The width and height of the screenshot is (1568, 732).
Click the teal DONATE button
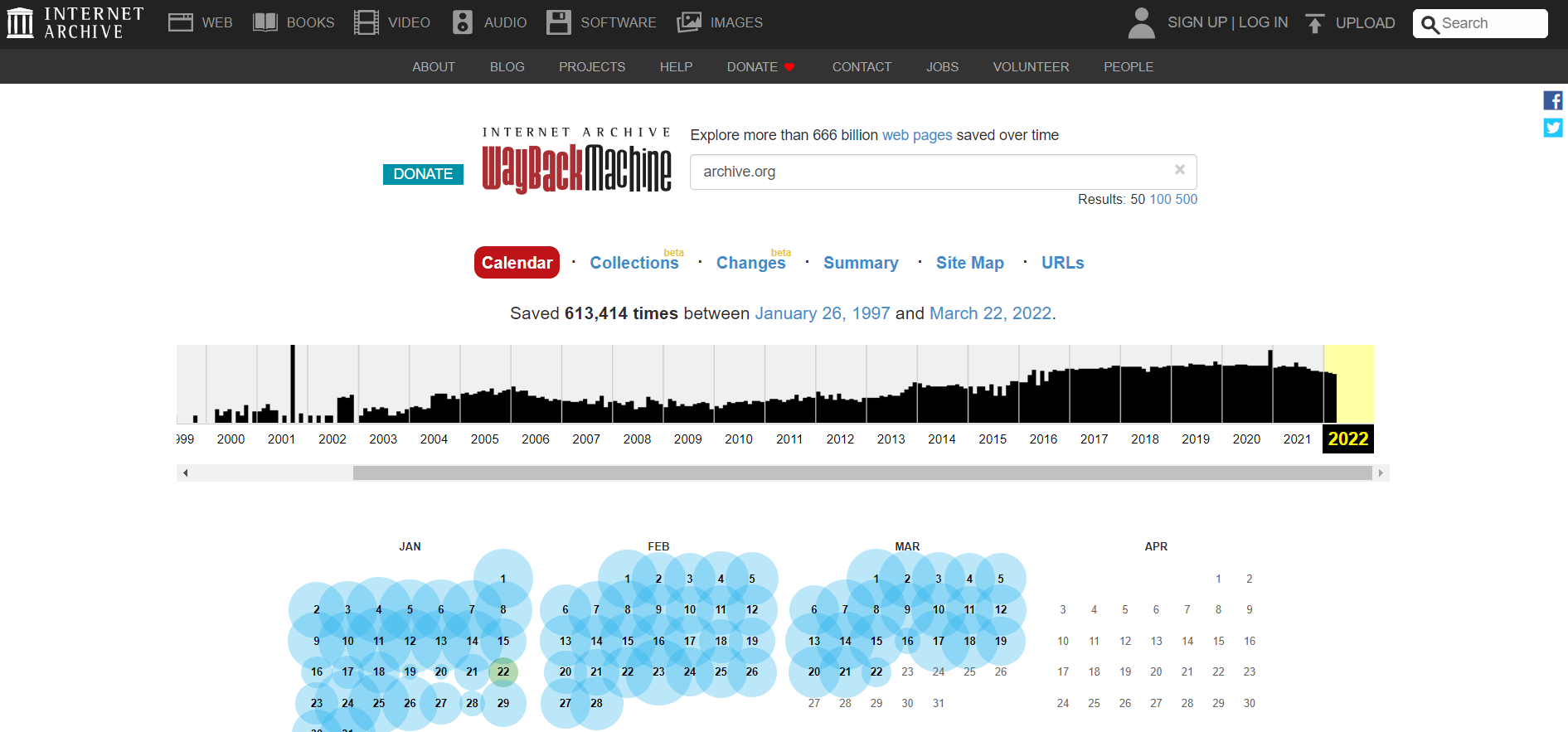point(423,174)
